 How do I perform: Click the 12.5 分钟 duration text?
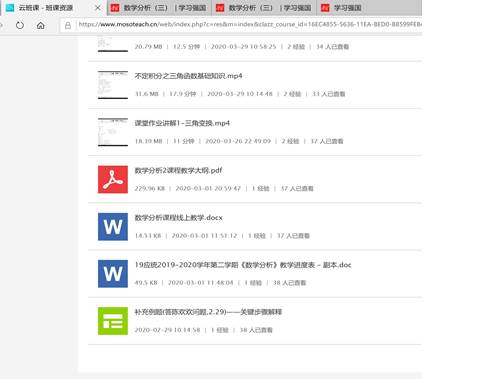coord(187,47)
